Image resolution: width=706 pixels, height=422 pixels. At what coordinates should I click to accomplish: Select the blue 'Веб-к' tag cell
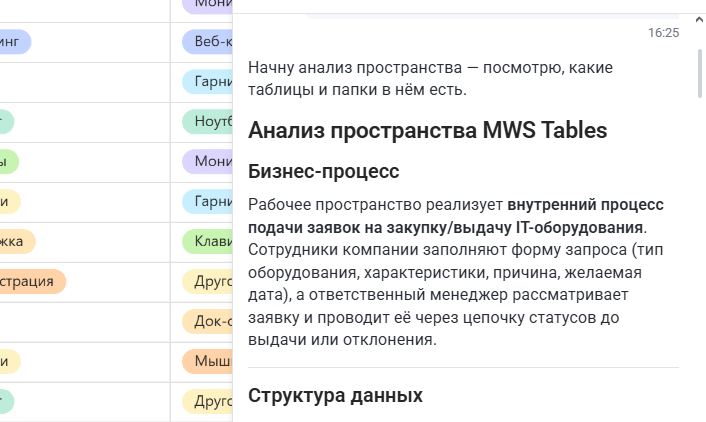tap(207, 41)
